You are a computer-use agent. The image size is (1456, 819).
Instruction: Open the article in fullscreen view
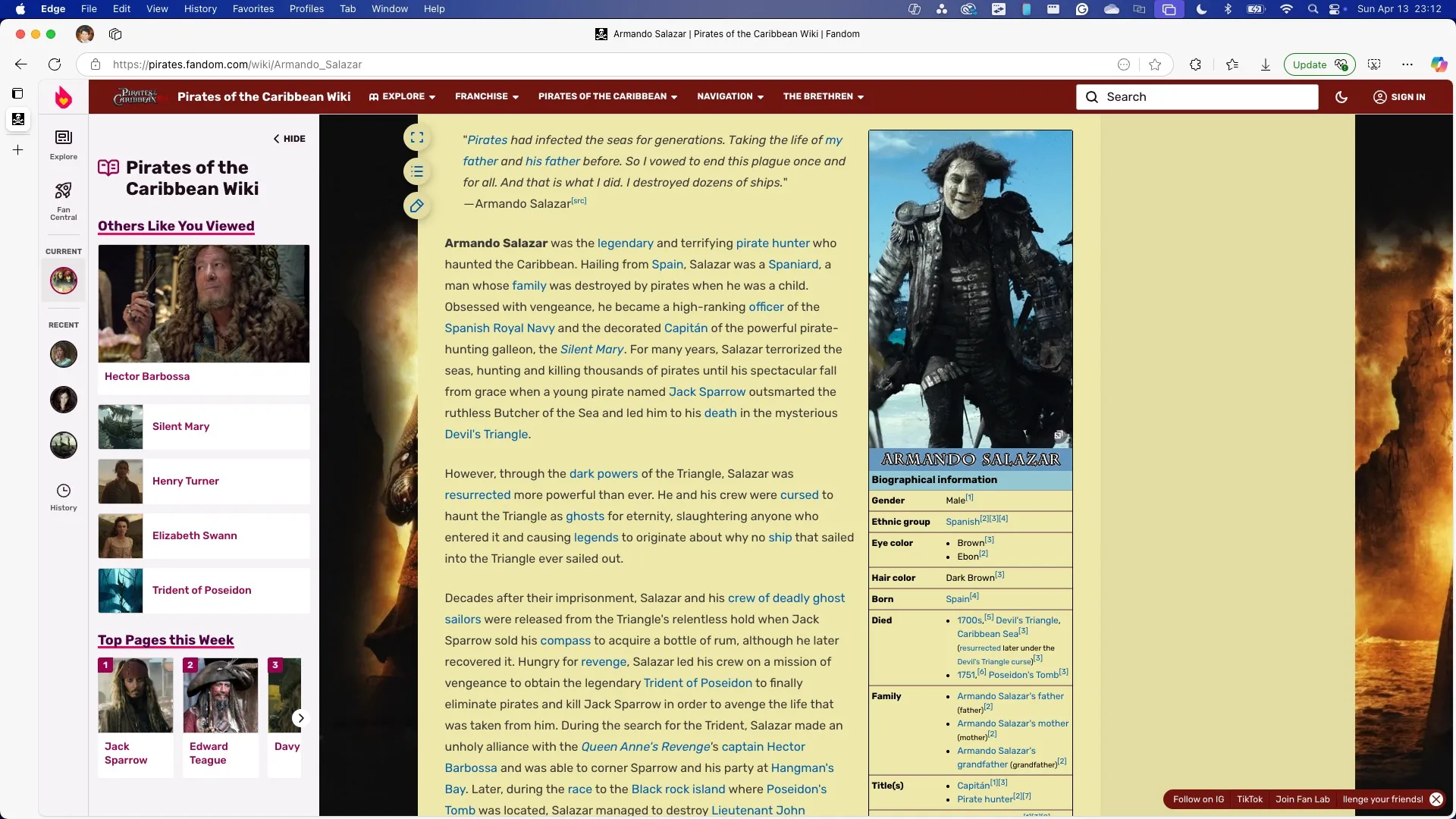click(418, 137)
